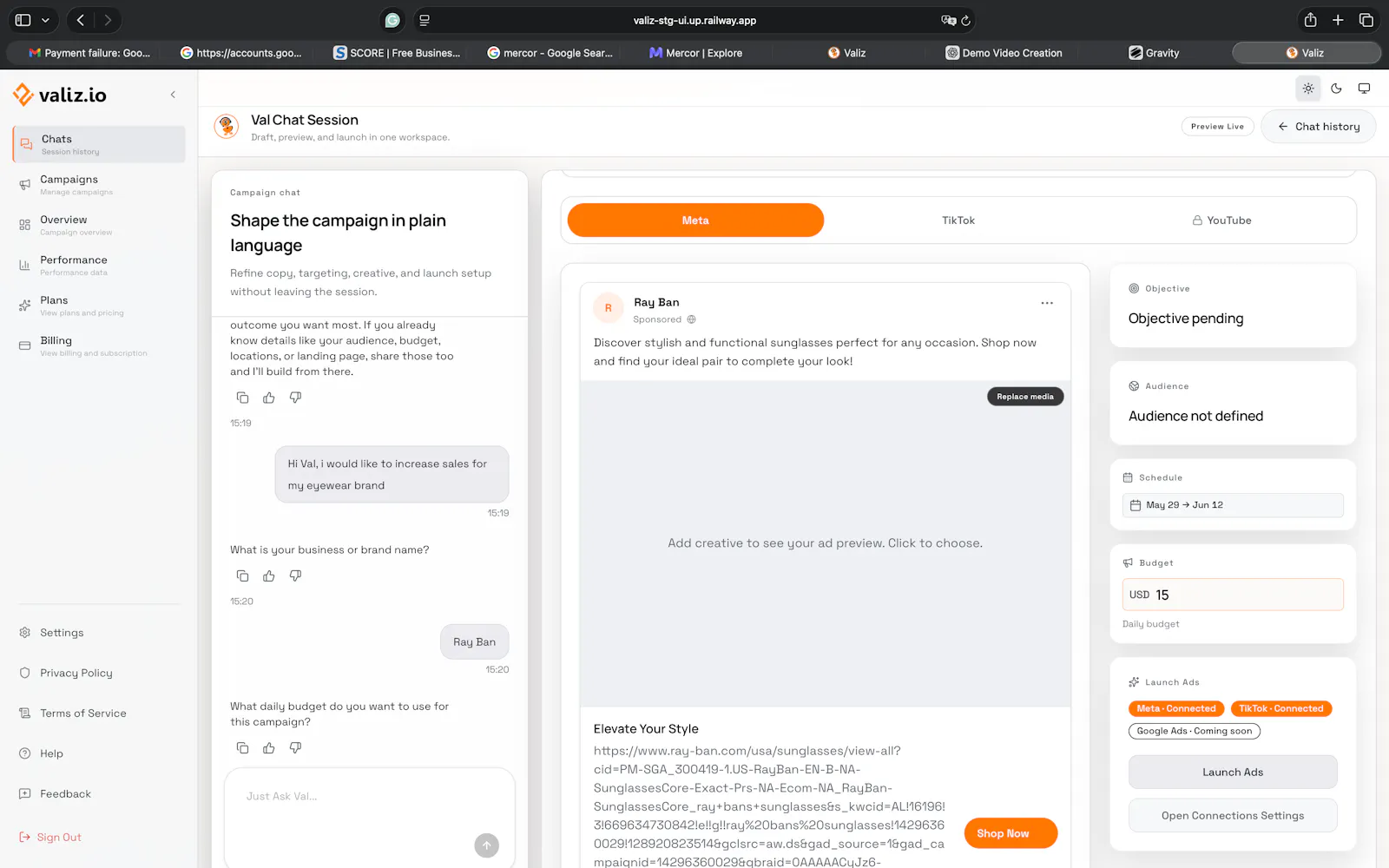Collapse the valiz.io sidebar chevron
Screen dimensions: 1389x868
click(x=173, y=95)
